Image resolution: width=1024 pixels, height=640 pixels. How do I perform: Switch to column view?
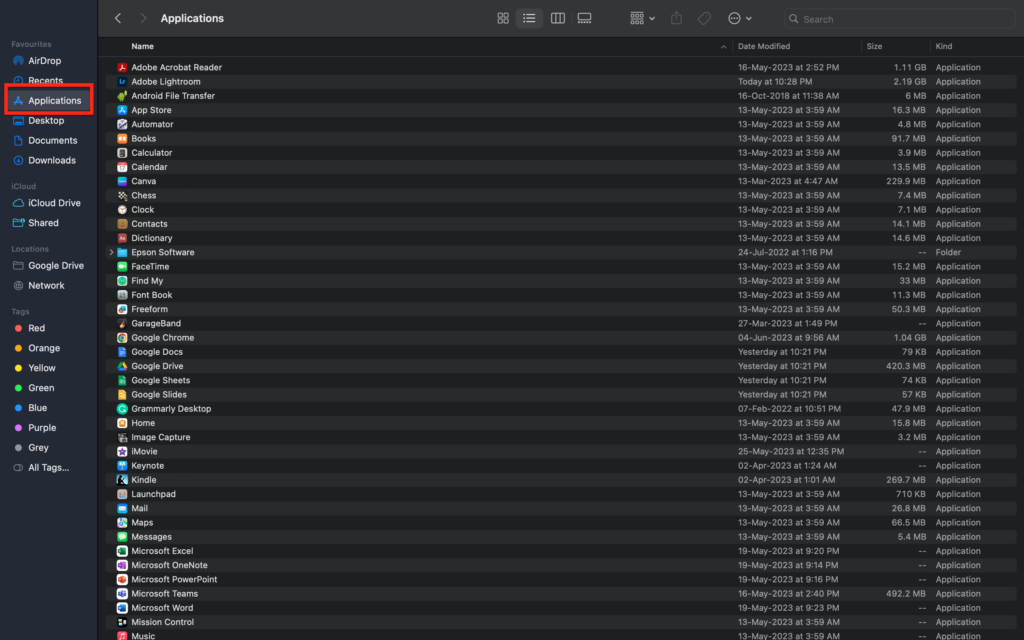point(558,18)
